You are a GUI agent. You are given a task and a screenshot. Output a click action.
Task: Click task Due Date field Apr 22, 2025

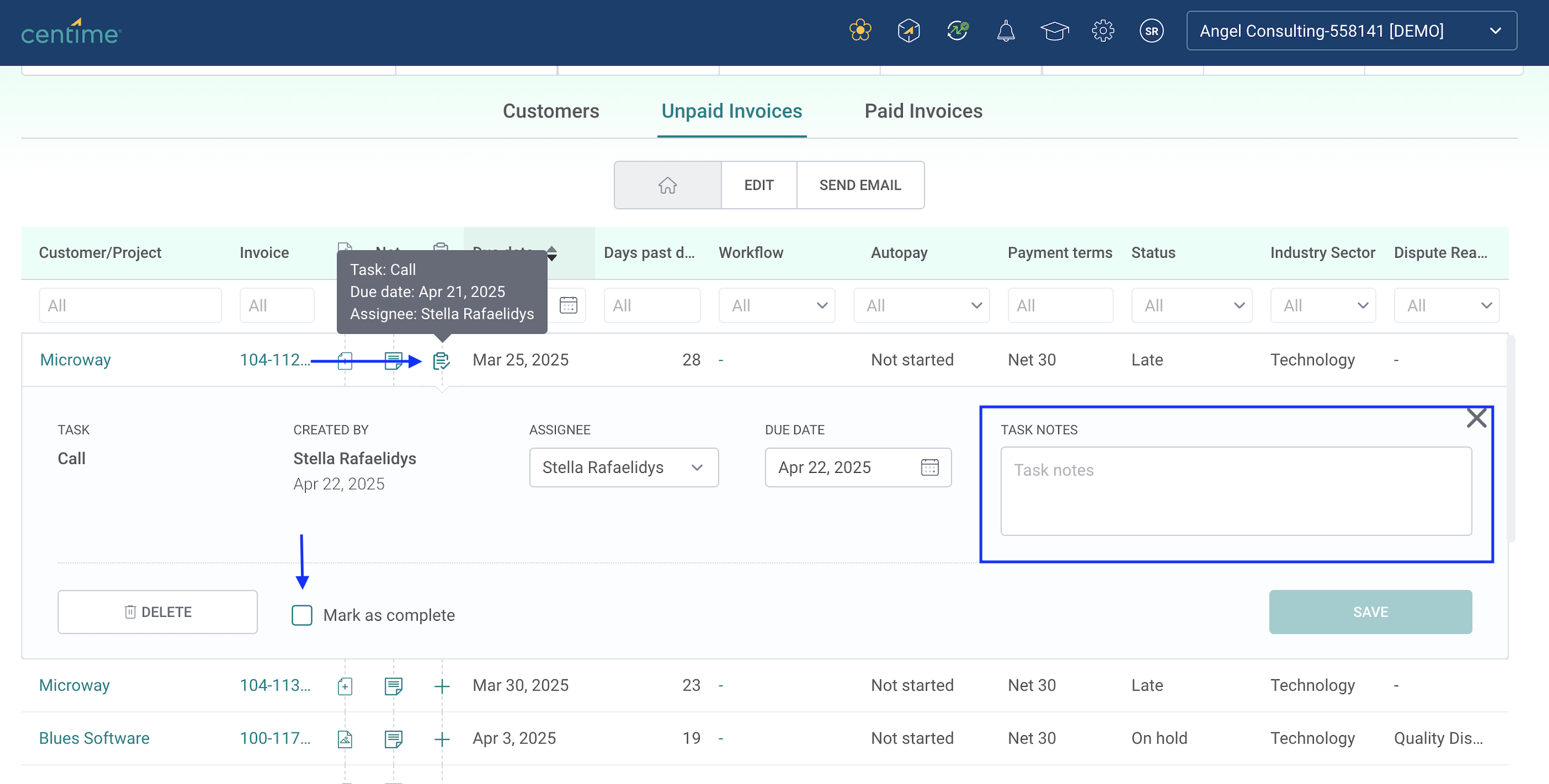tap(858, 467)
